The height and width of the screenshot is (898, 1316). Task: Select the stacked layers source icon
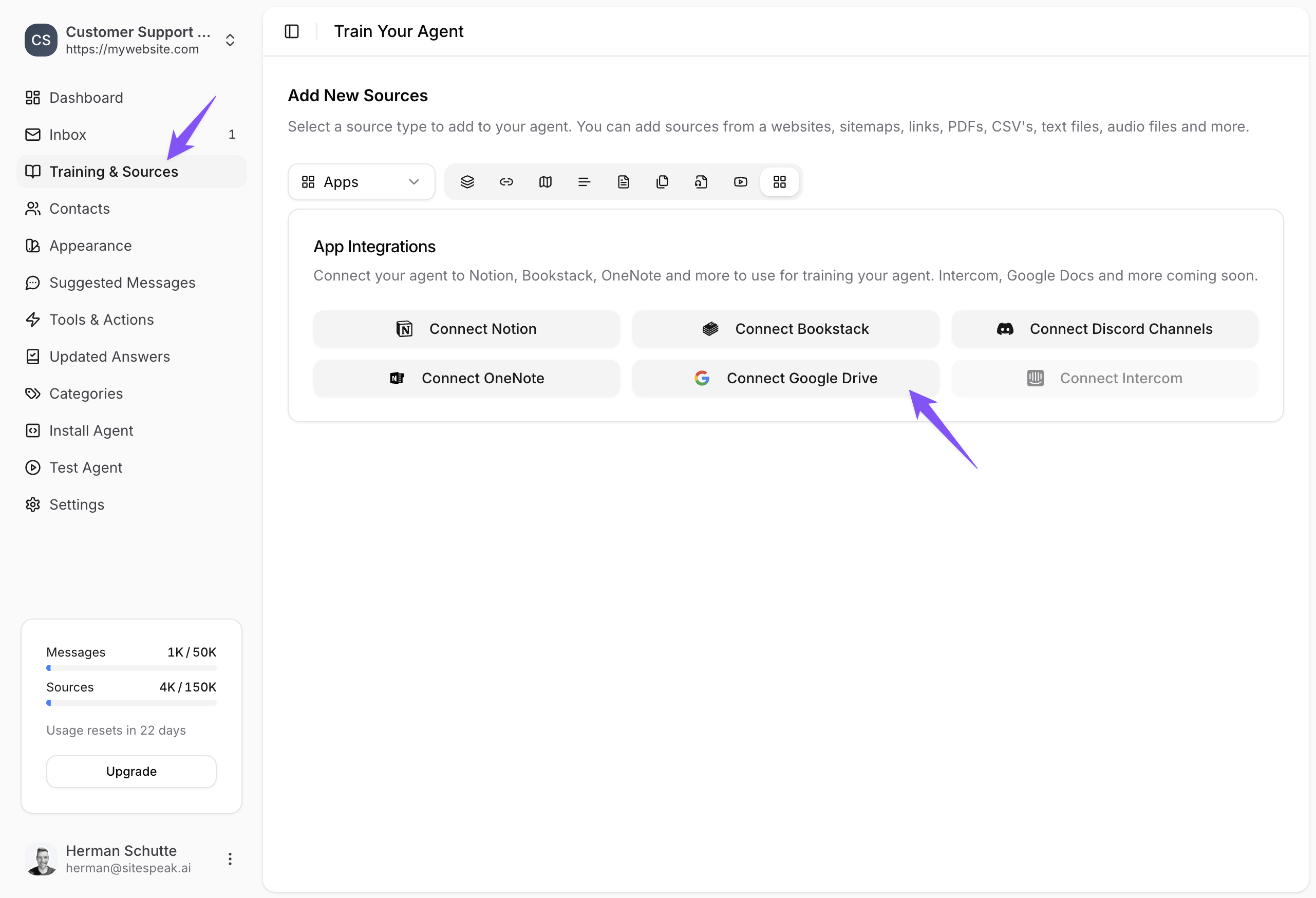click(467, 182)
